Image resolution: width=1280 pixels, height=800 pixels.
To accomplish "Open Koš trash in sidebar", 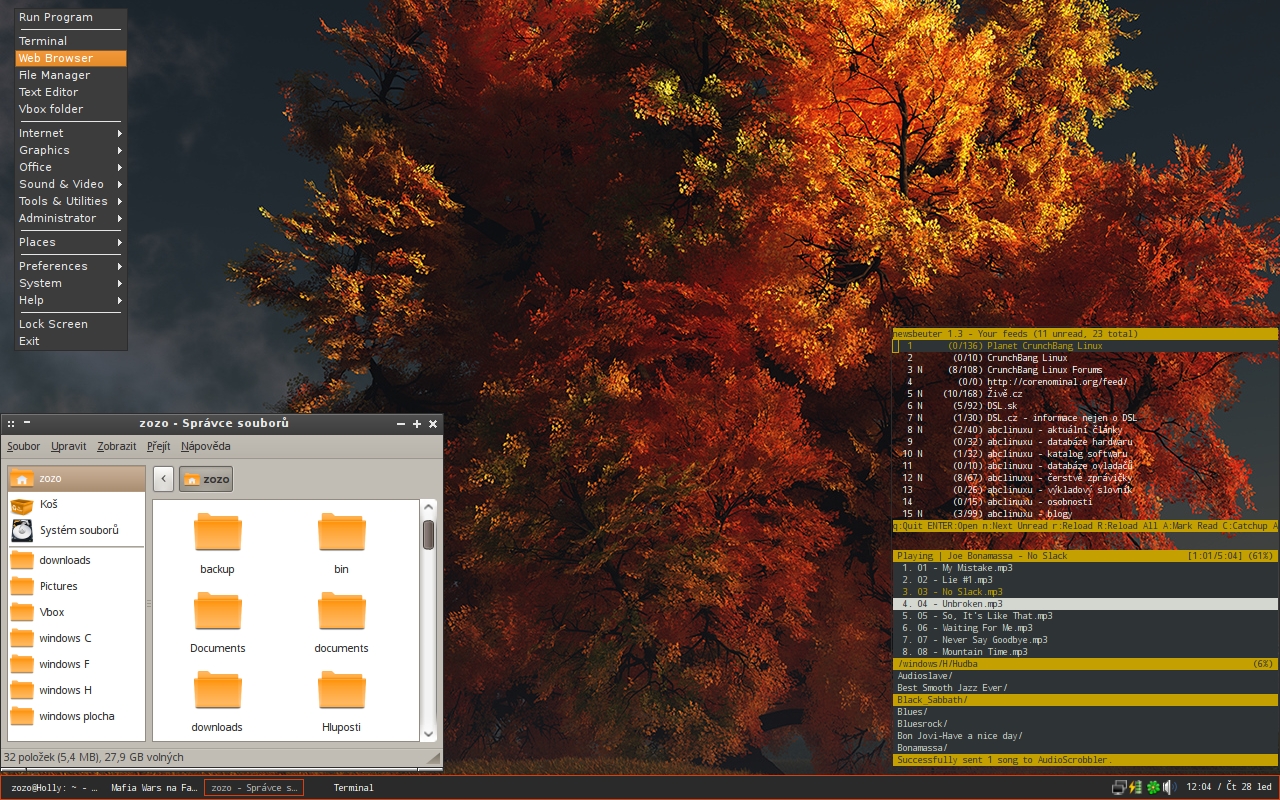I will [x=76, y=504].
